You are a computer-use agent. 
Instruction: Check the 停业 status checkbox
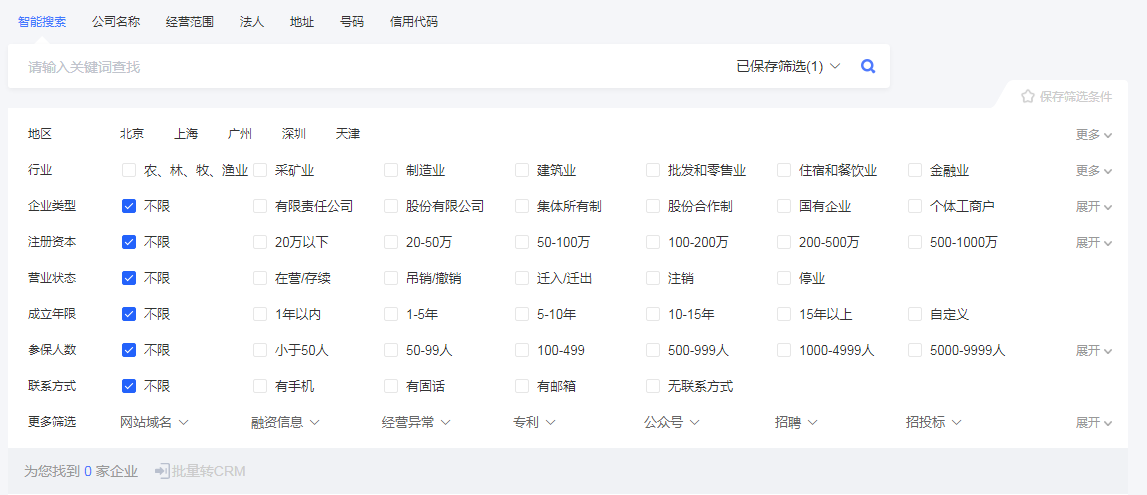(x=784, y=278)
